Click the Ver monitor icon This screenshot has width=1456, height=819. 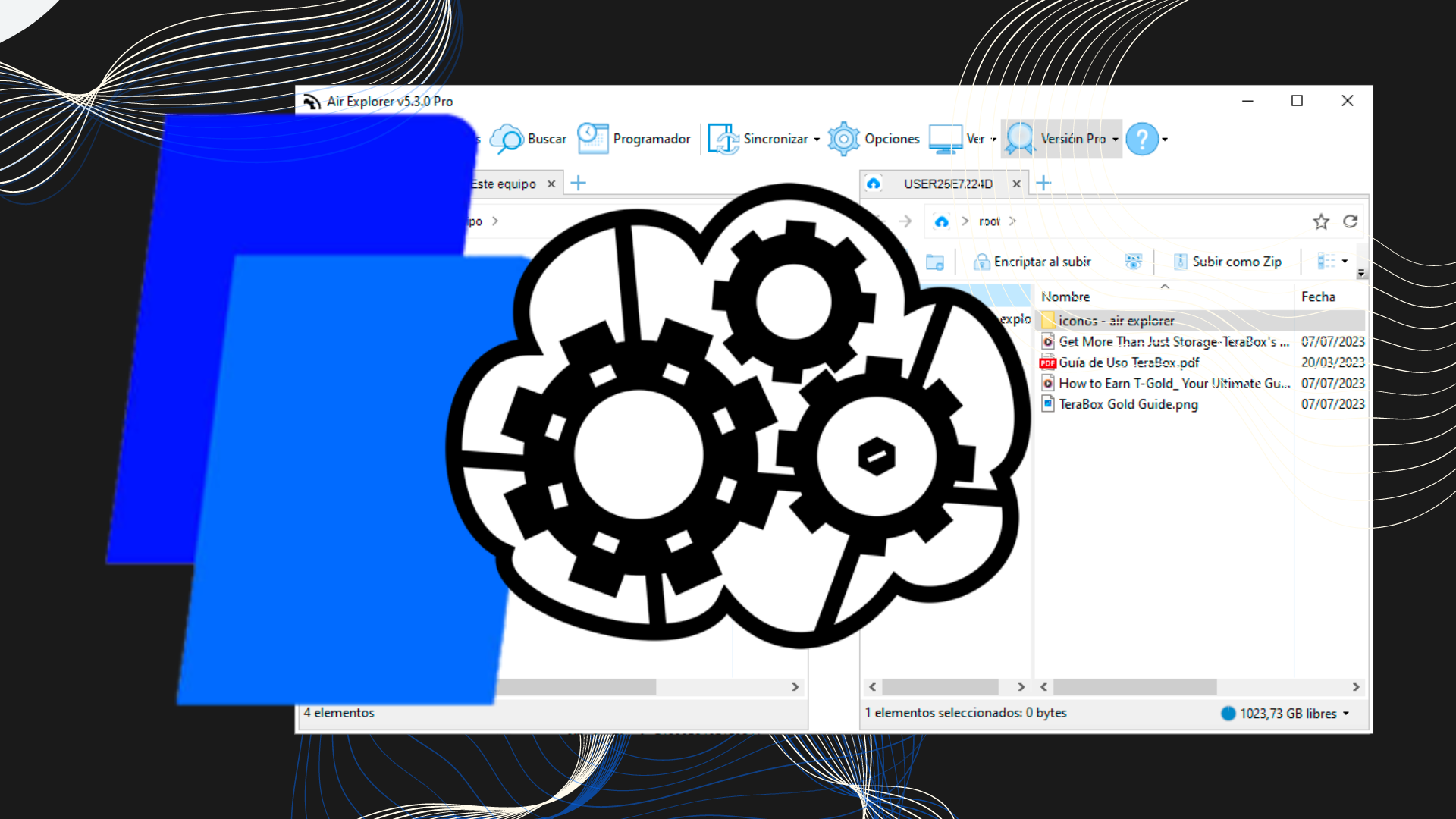tap(946, 139)
